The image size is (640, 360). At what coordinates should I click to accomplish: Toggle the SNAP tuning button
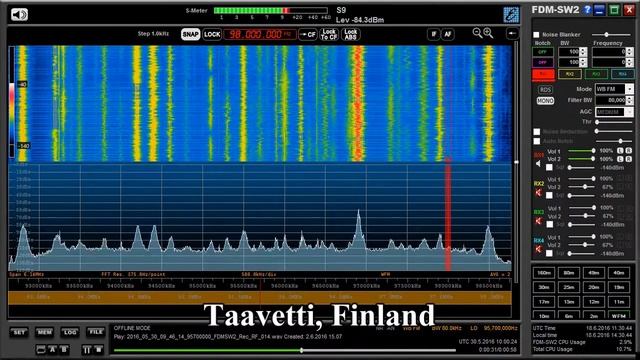[190, 34]
